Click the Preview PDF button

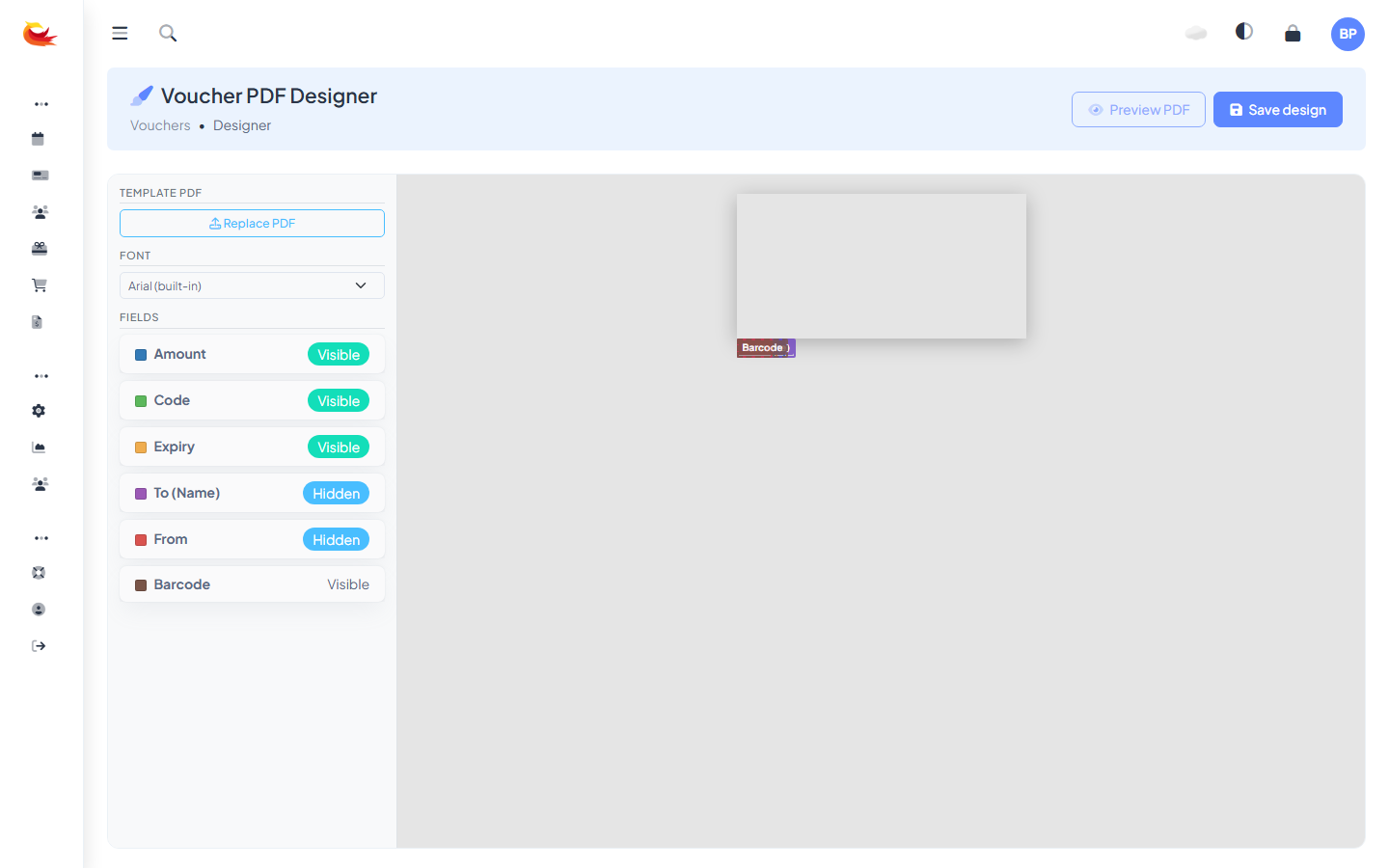1138,110
